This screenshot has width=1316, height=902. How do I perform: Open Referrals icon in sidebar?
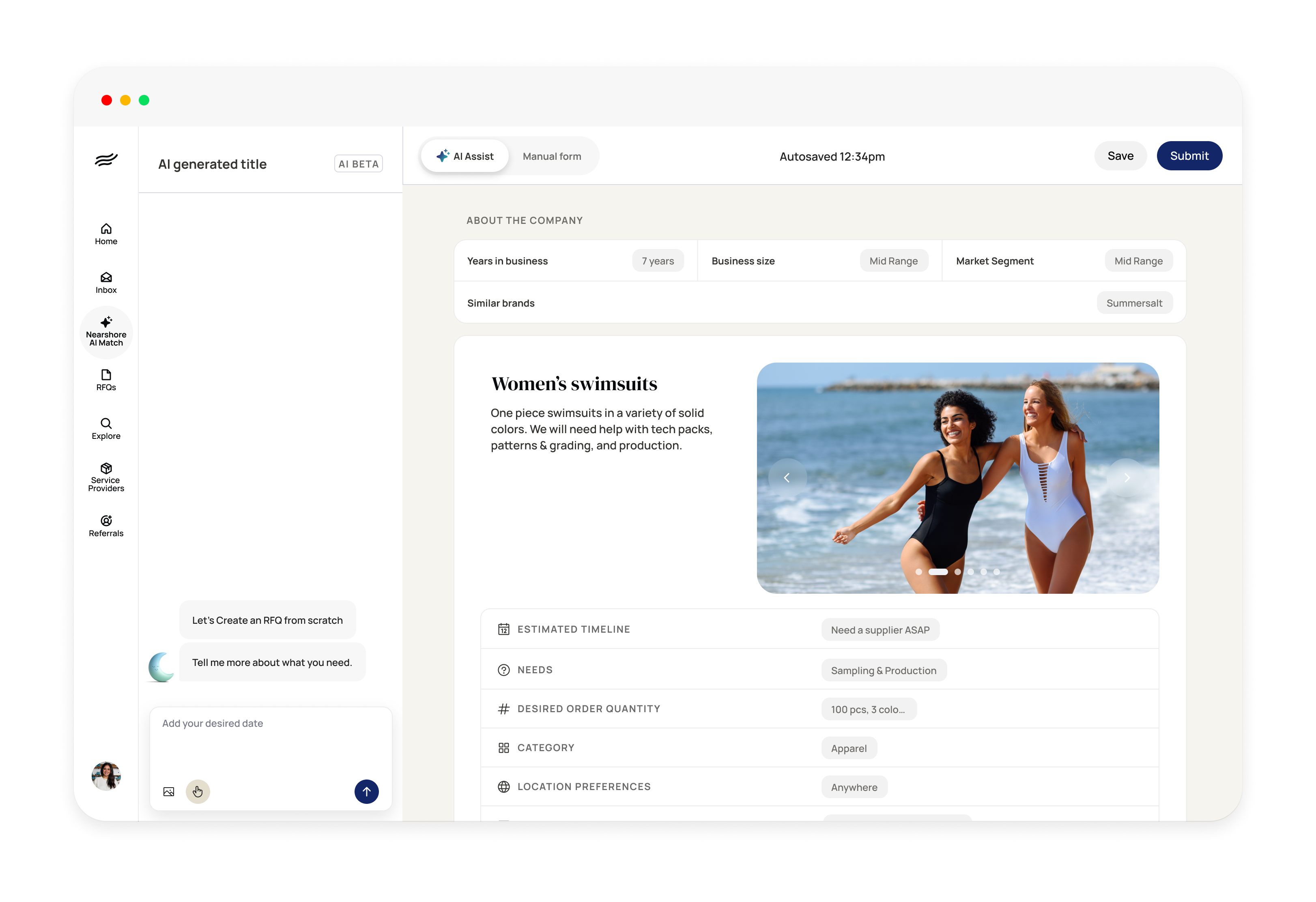(x=106, y=521)
